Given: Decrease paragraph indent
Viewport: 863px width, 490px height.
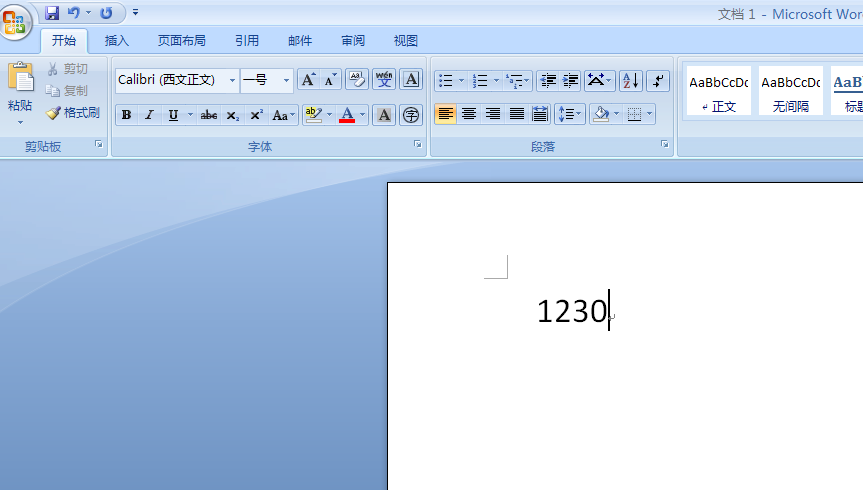Looking at the screenshot, I should tap(547, 81).
